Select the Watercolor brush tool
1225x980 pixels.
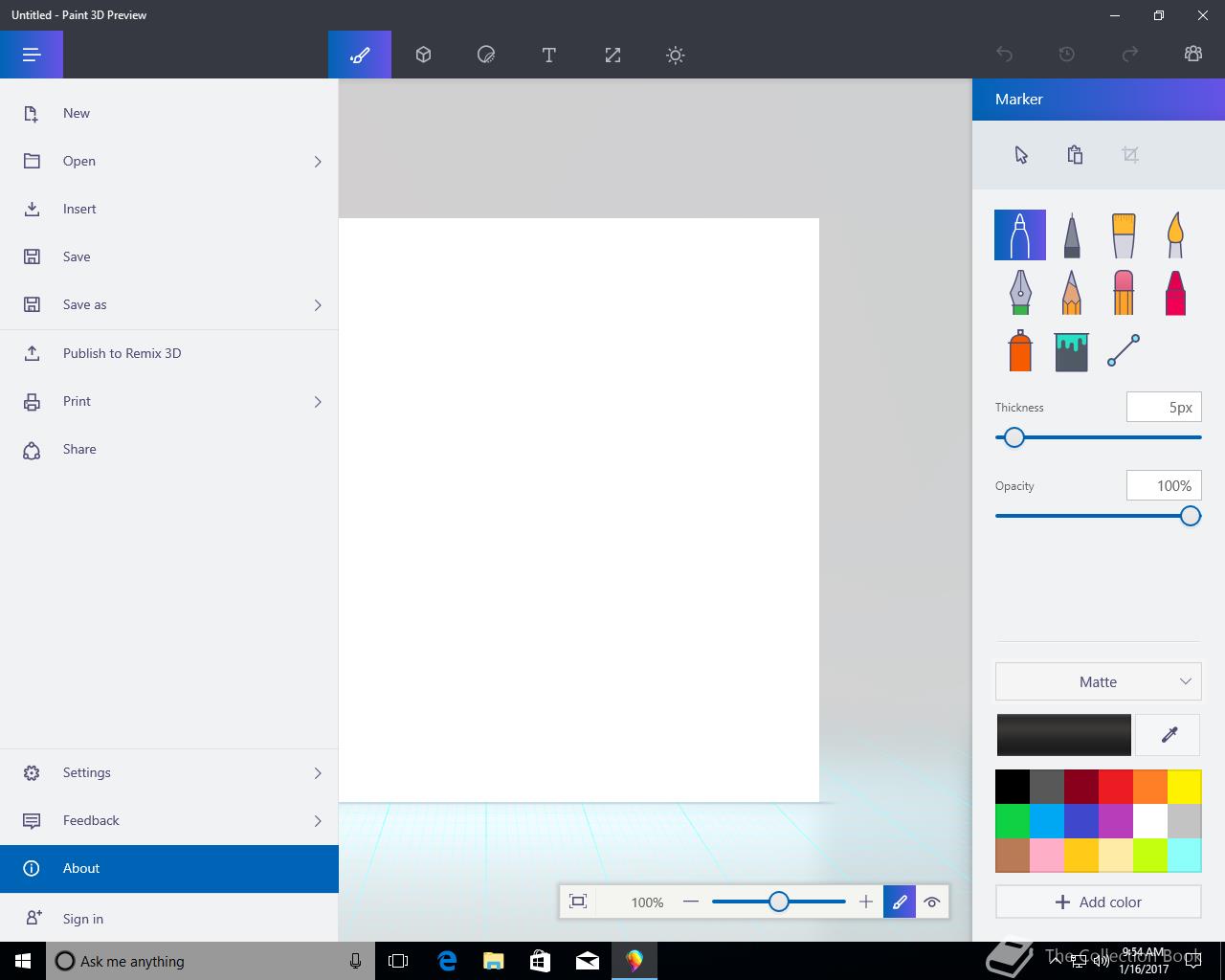point(1175,235)
